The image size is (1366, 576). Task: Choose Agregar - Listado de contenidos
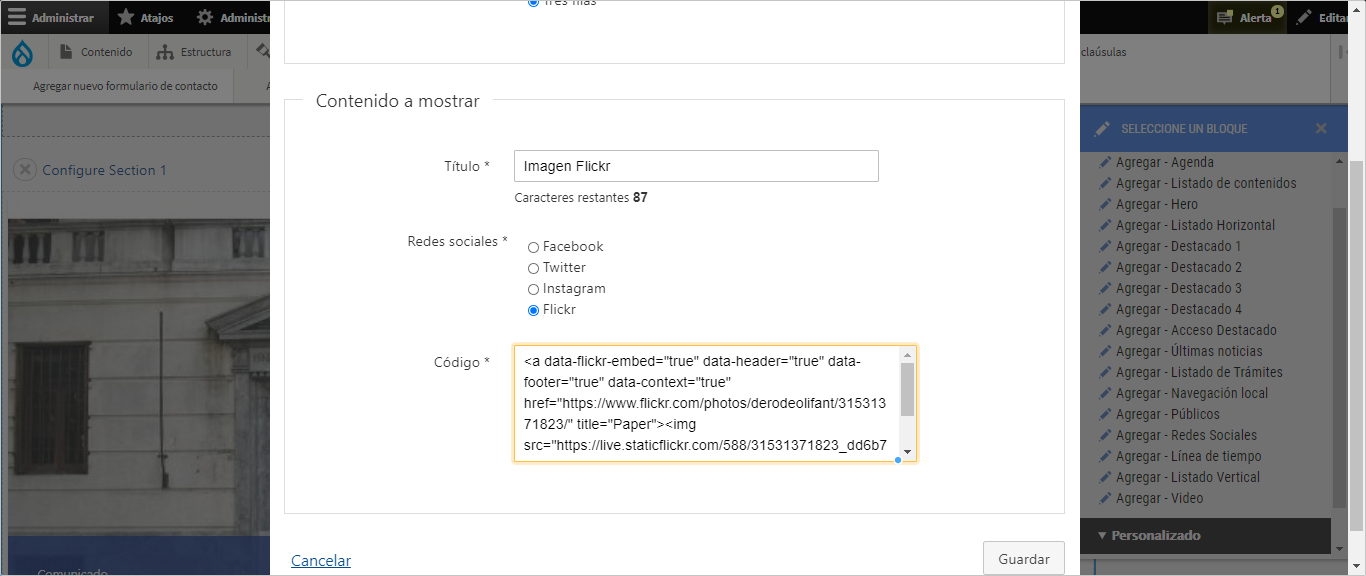click(1206, 183)
